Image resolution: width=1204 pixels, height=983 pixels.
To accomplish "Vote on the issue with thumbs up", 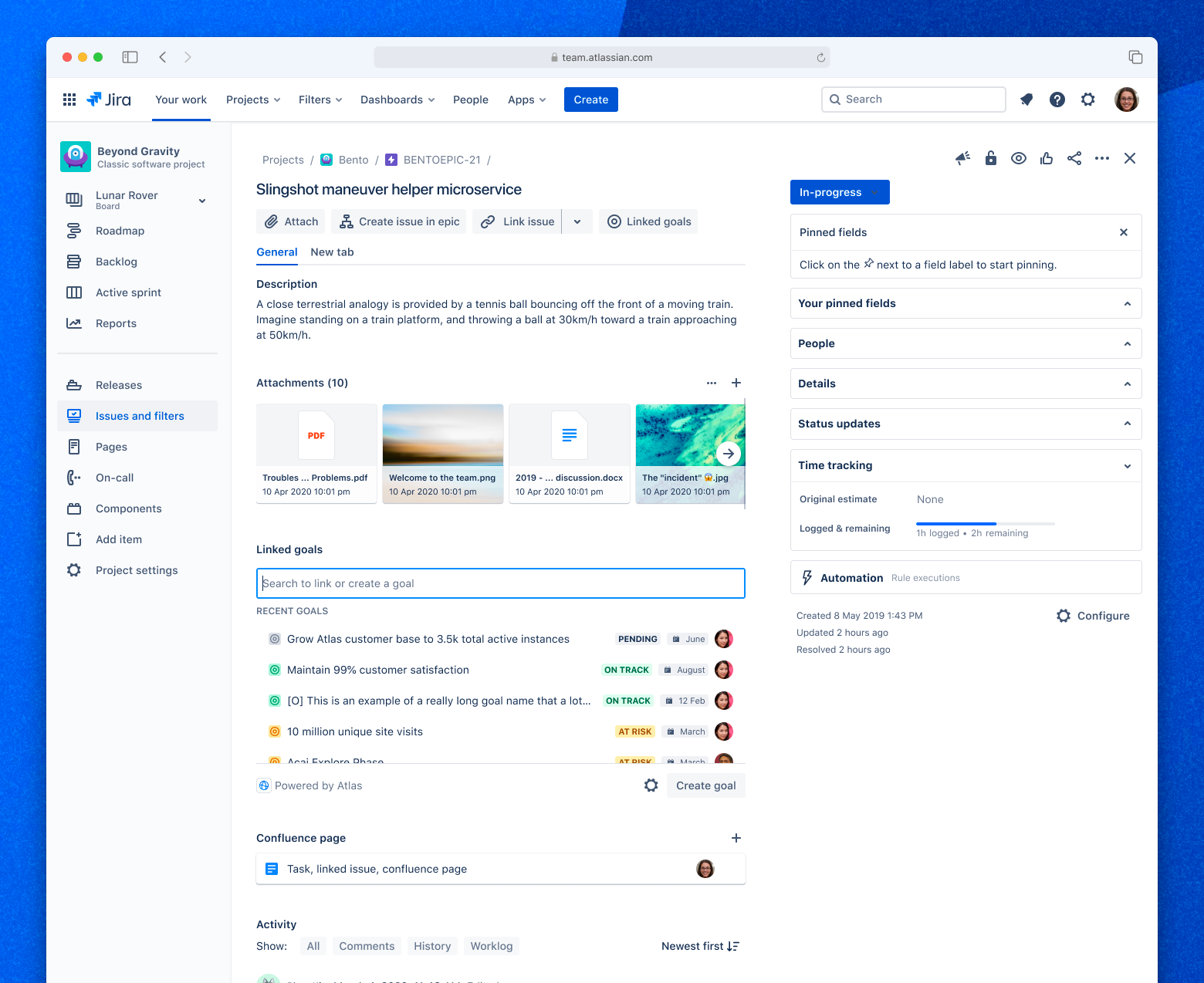I will tap(1046, 158).
